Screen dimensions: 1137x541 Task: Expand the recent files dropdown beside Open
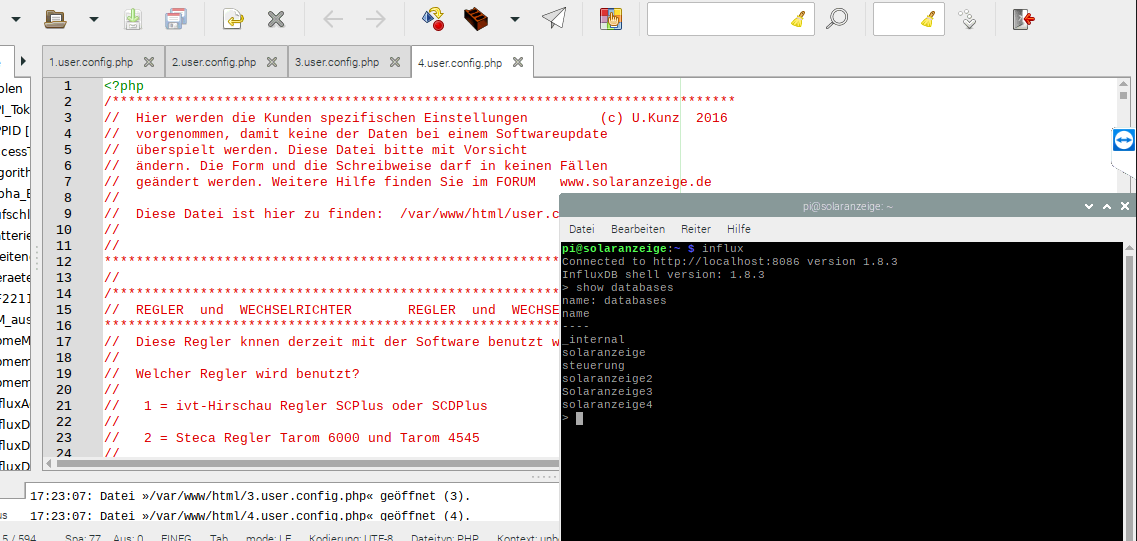[x=94, y=18]
